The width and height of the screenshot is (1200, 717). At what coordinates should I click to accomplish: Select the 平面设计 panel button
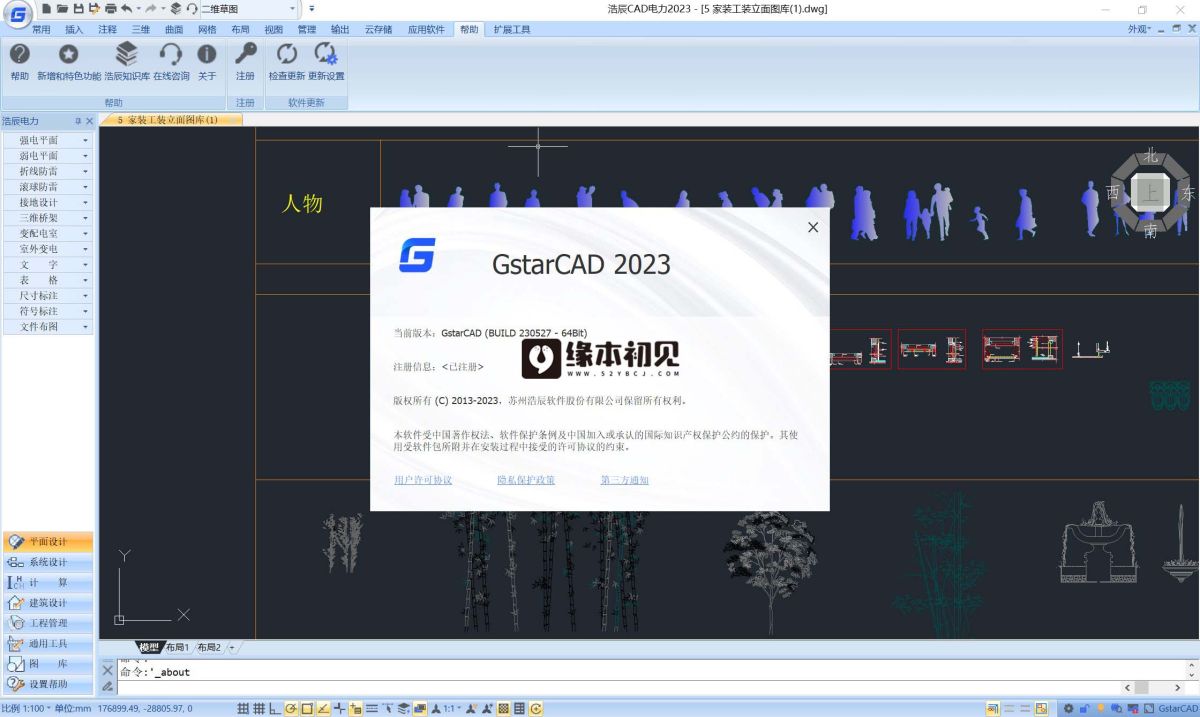pyautogui.click(x=48, y=541)
